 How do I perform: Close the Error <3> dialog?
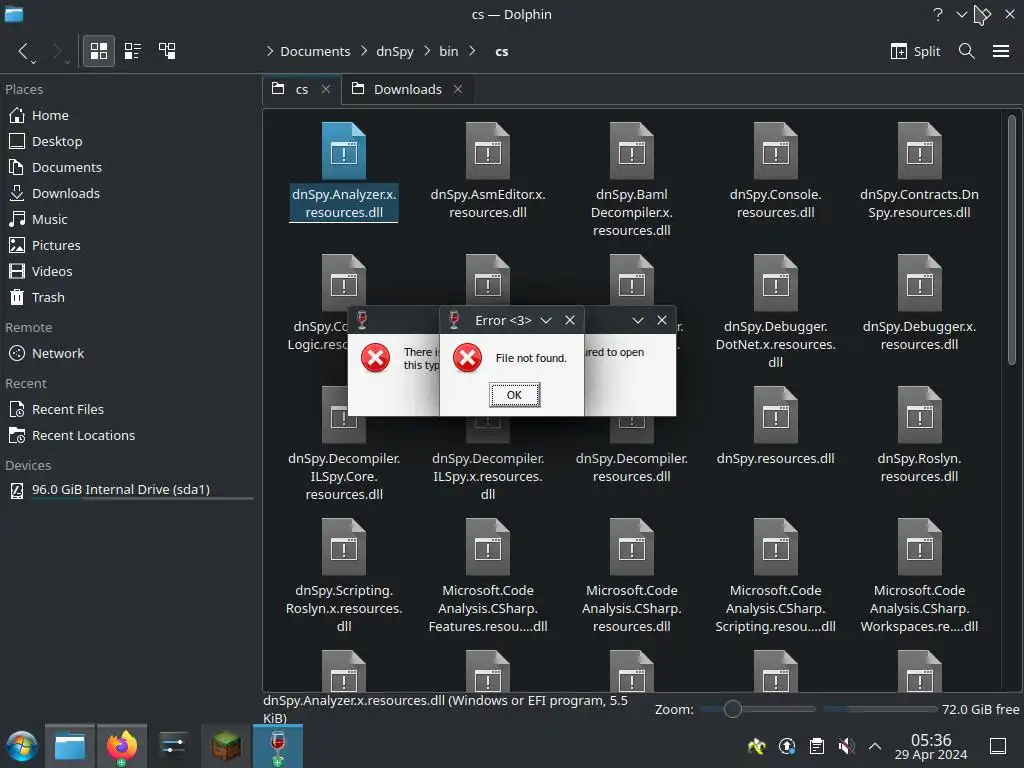569,320
